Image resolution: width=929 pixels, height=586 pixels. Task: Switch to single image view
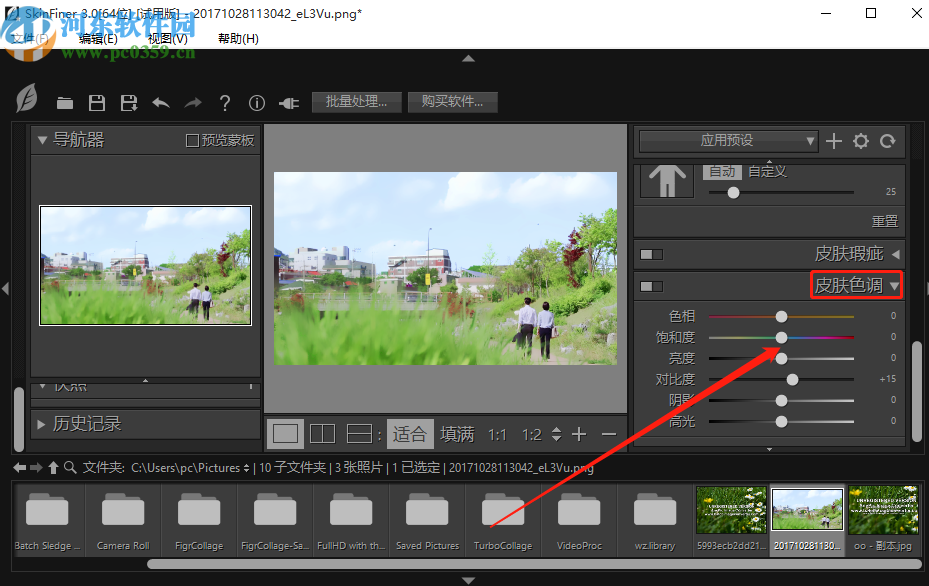[285, 434]
